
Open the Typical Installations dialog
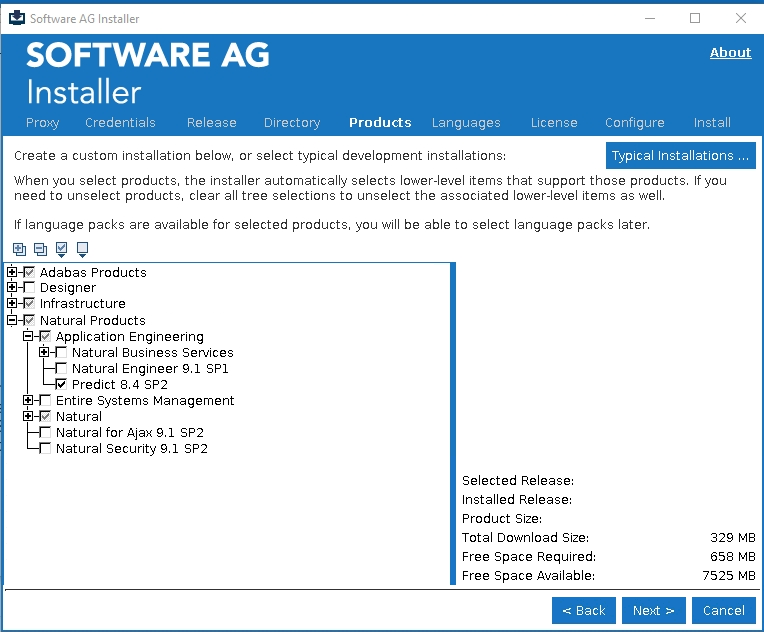(x=680, y=156)
